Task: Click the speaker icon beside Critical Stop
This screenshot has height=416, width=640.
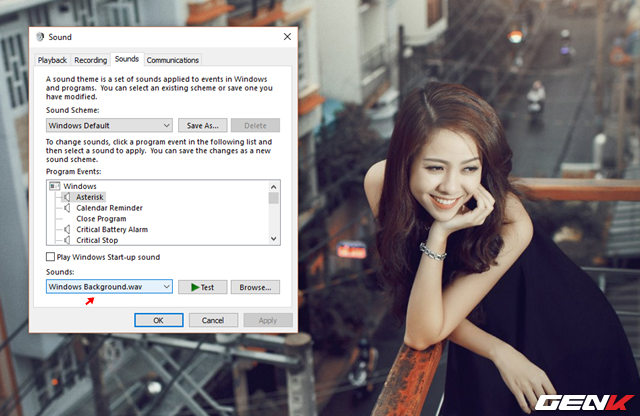Action: click(x=67, y=240)
